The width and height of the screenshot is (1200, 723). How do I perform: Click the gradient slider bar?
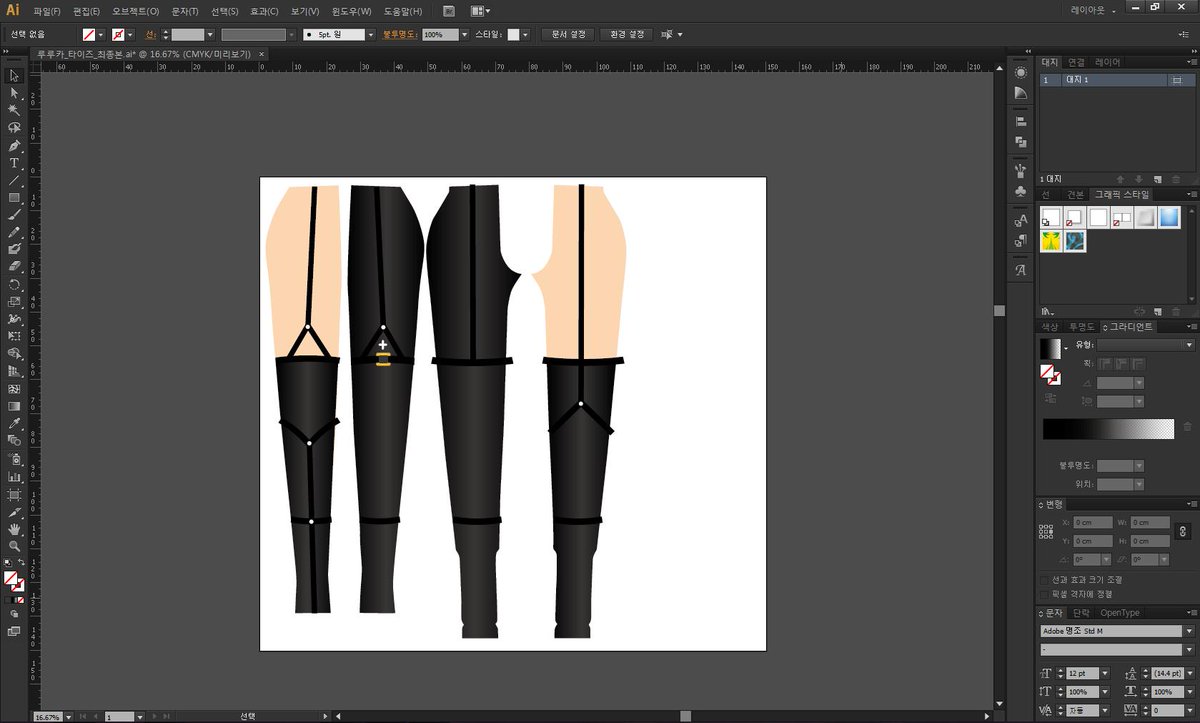pos(1107,429)
